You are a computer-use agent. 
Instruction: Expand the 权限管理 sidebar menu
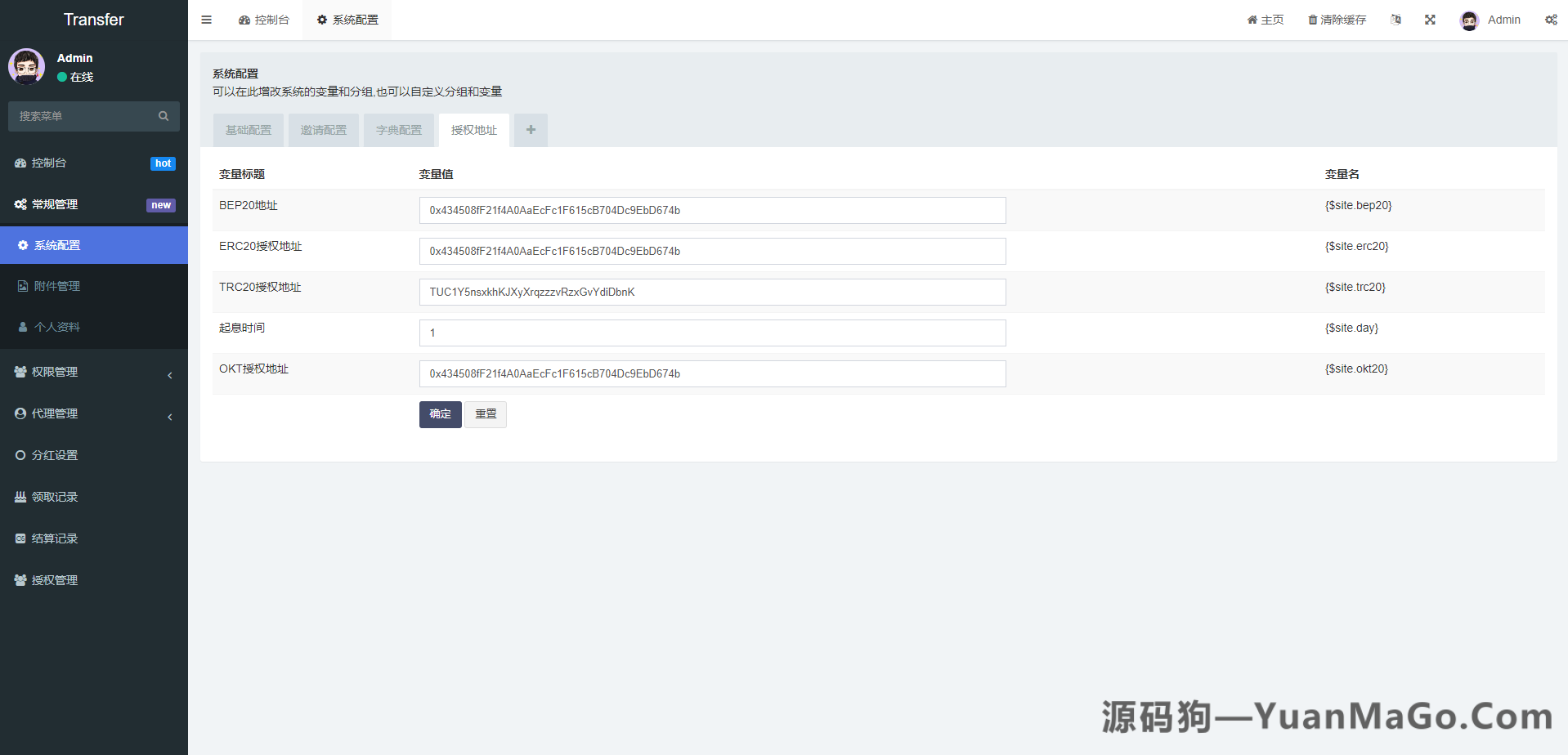point(93,372)
